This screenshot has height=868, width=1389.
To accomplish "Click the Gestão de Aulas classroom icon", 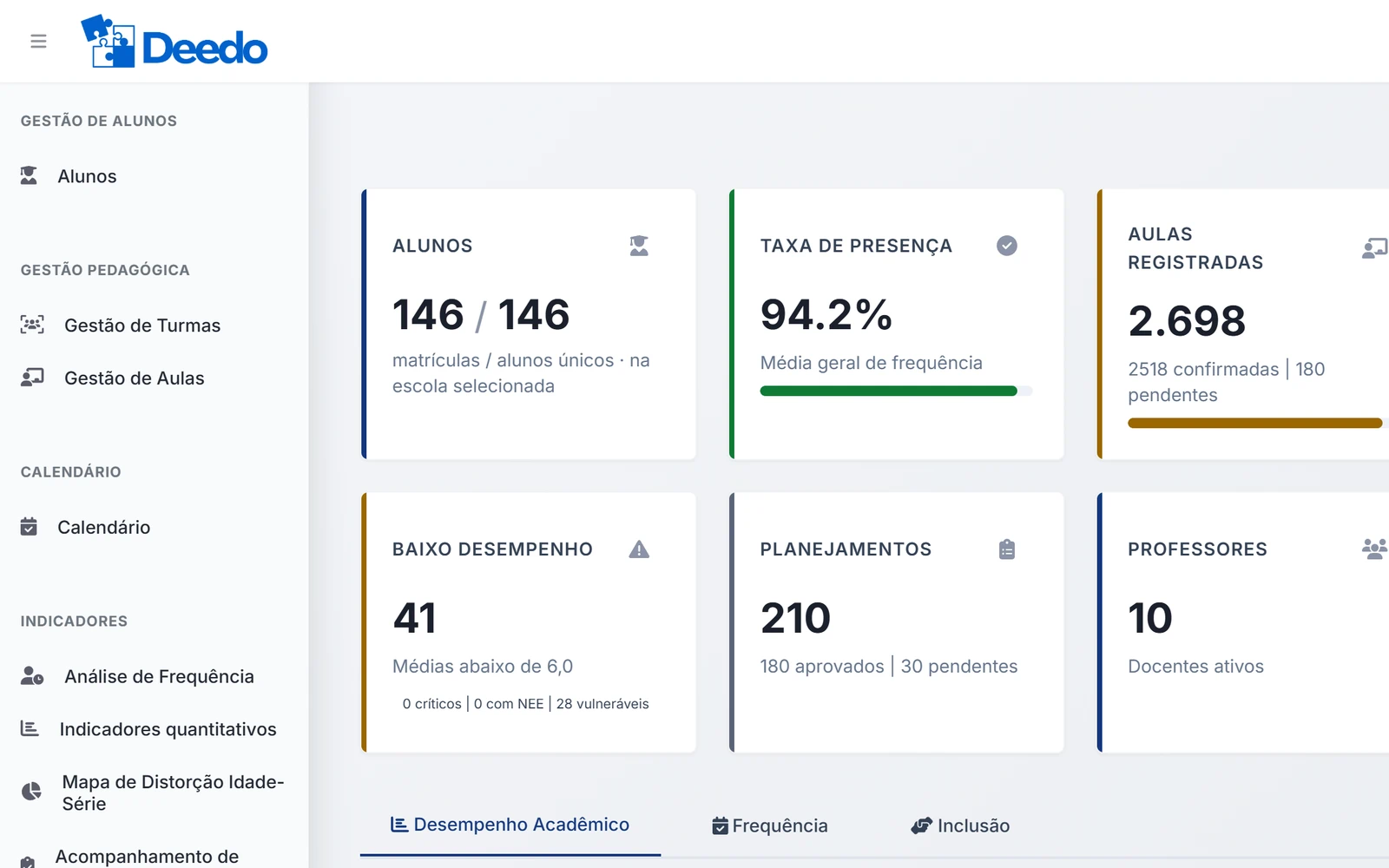I will (x=32, y=378).
